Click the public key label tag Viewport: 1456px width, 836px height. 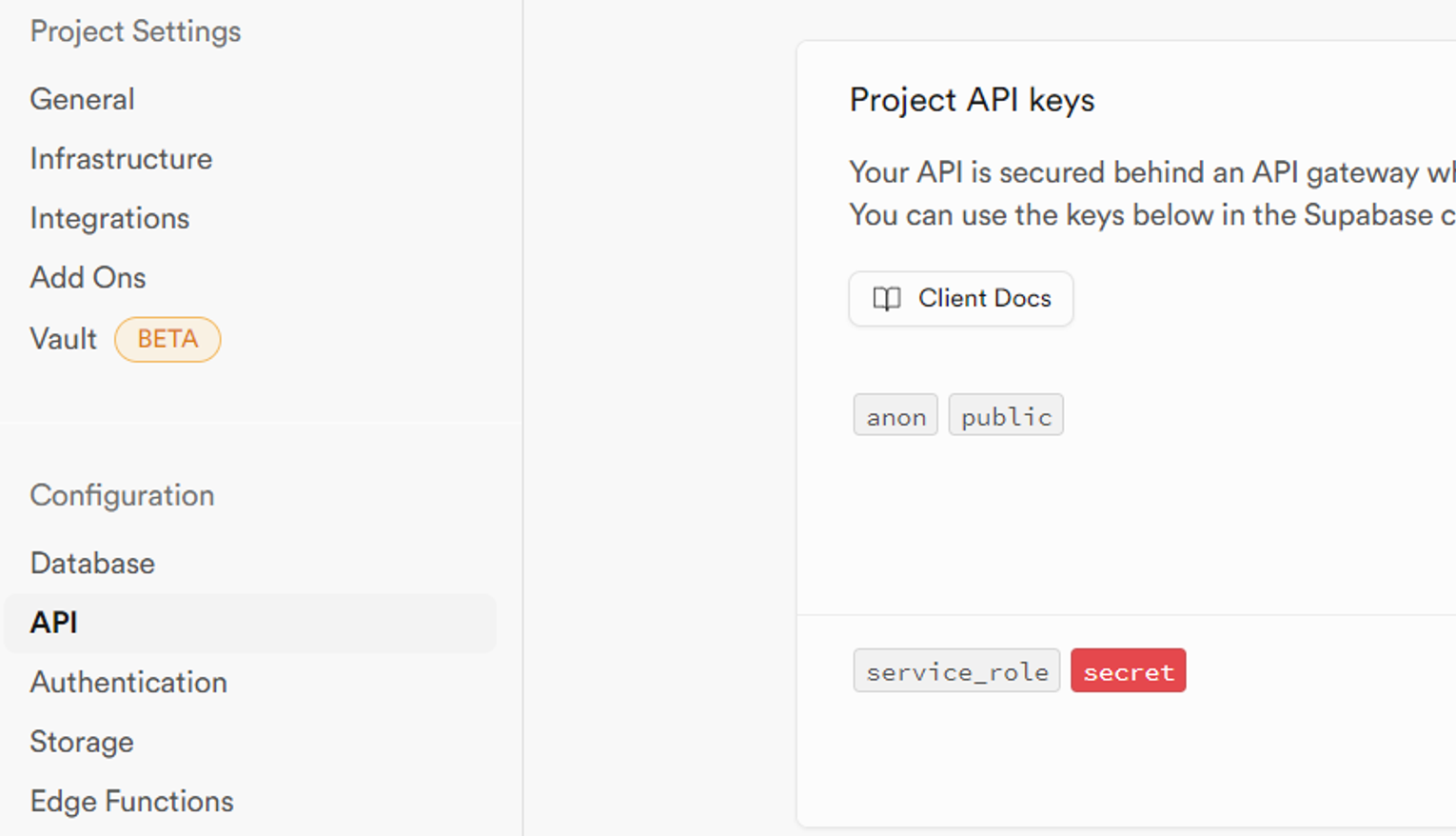point(1006,416)
